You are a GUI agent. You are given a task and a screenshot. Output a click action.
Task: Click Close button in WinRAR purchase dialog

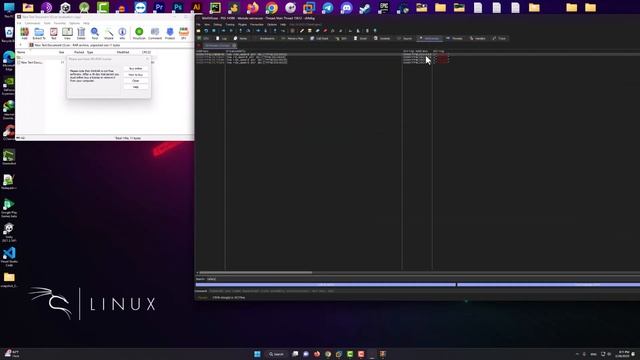(x=136, y=81)
